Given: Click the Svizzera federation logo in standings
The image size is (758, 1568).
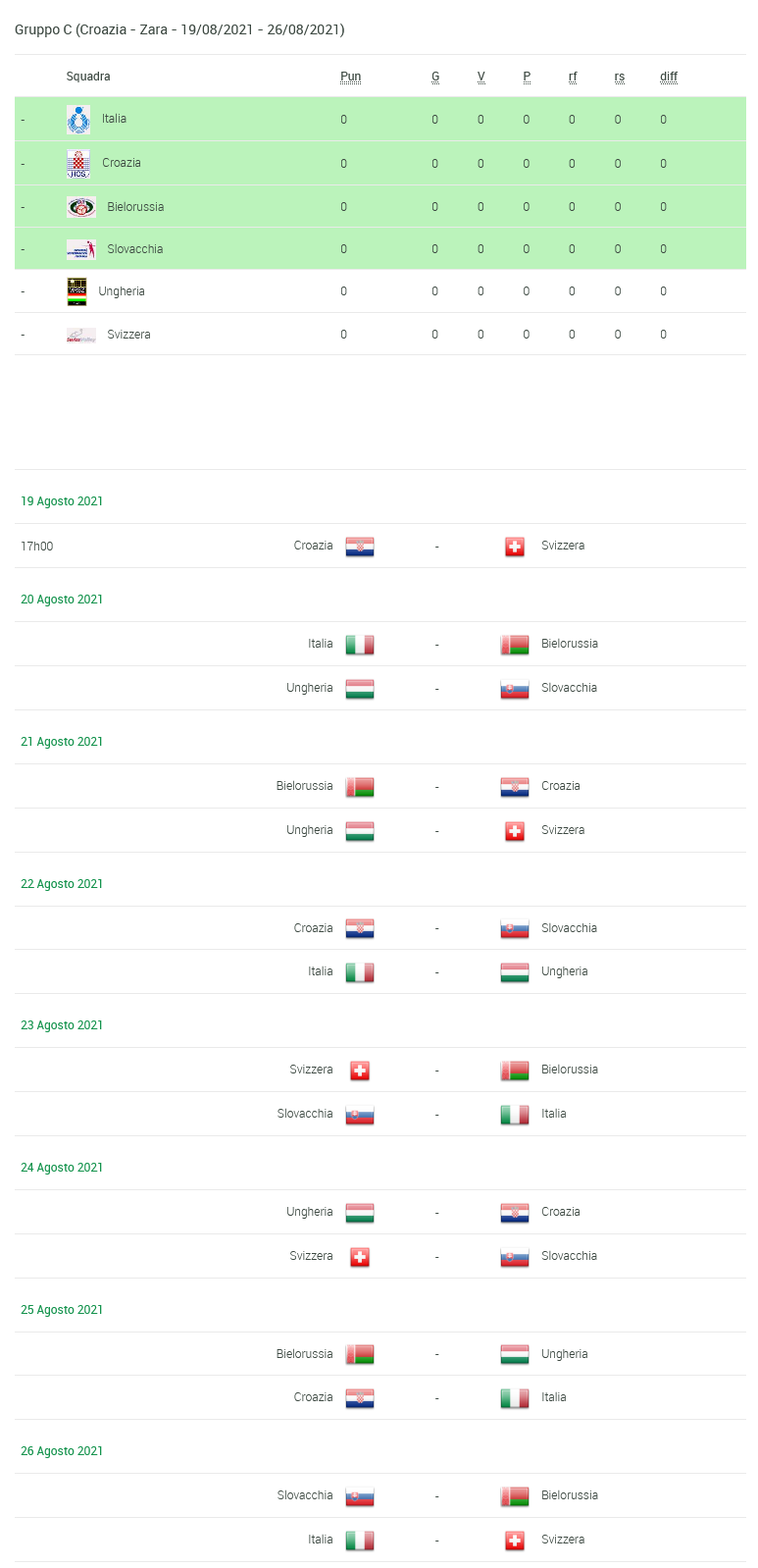Looking at the screenshot, I should click(x=81, y=335).
